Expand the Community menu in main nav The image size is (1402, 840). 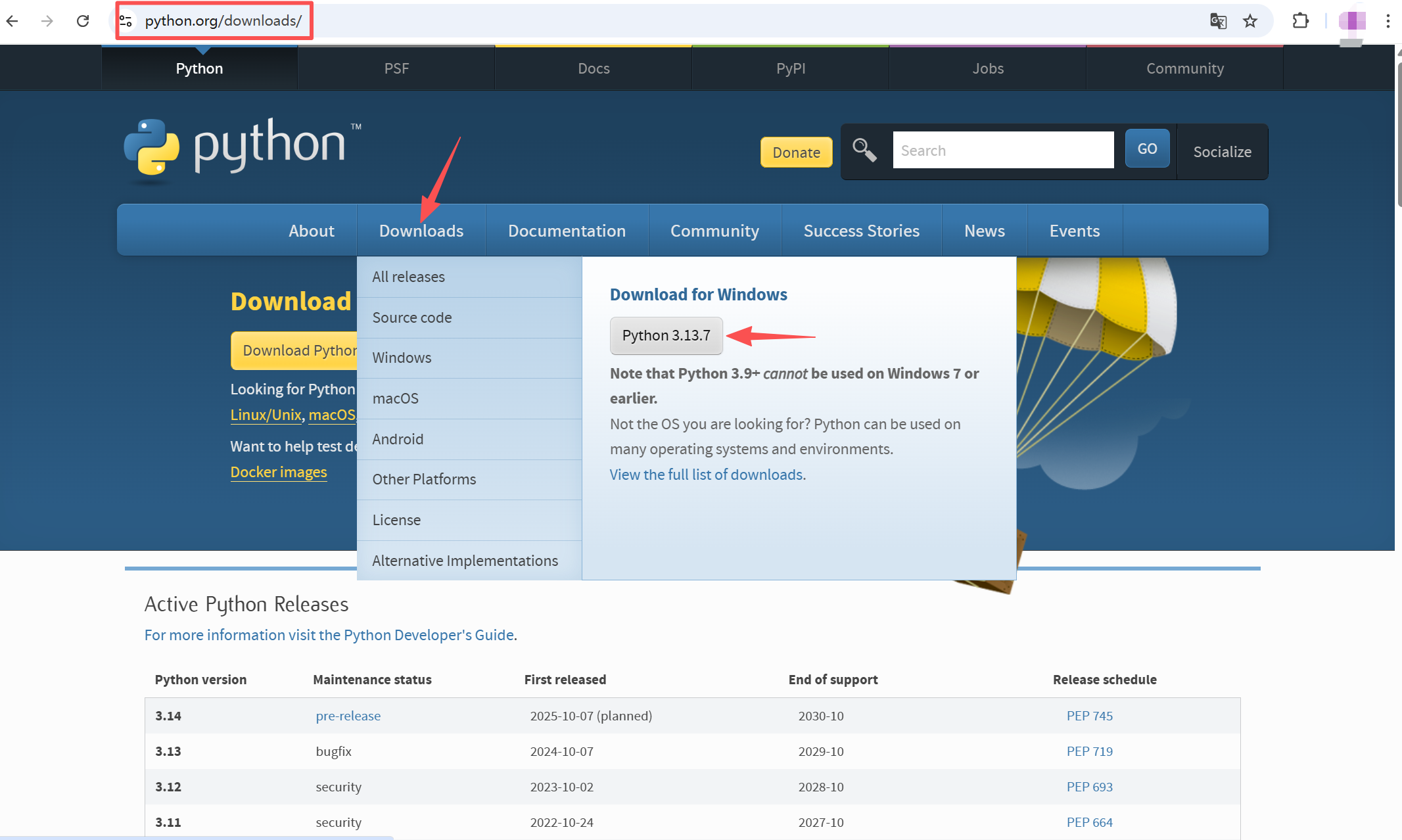tap(714, 231)
